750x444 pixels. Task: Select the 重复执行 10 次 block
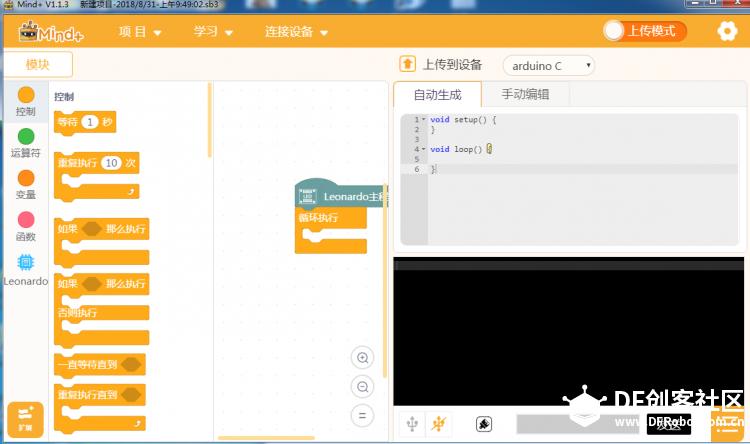point(97,177)
